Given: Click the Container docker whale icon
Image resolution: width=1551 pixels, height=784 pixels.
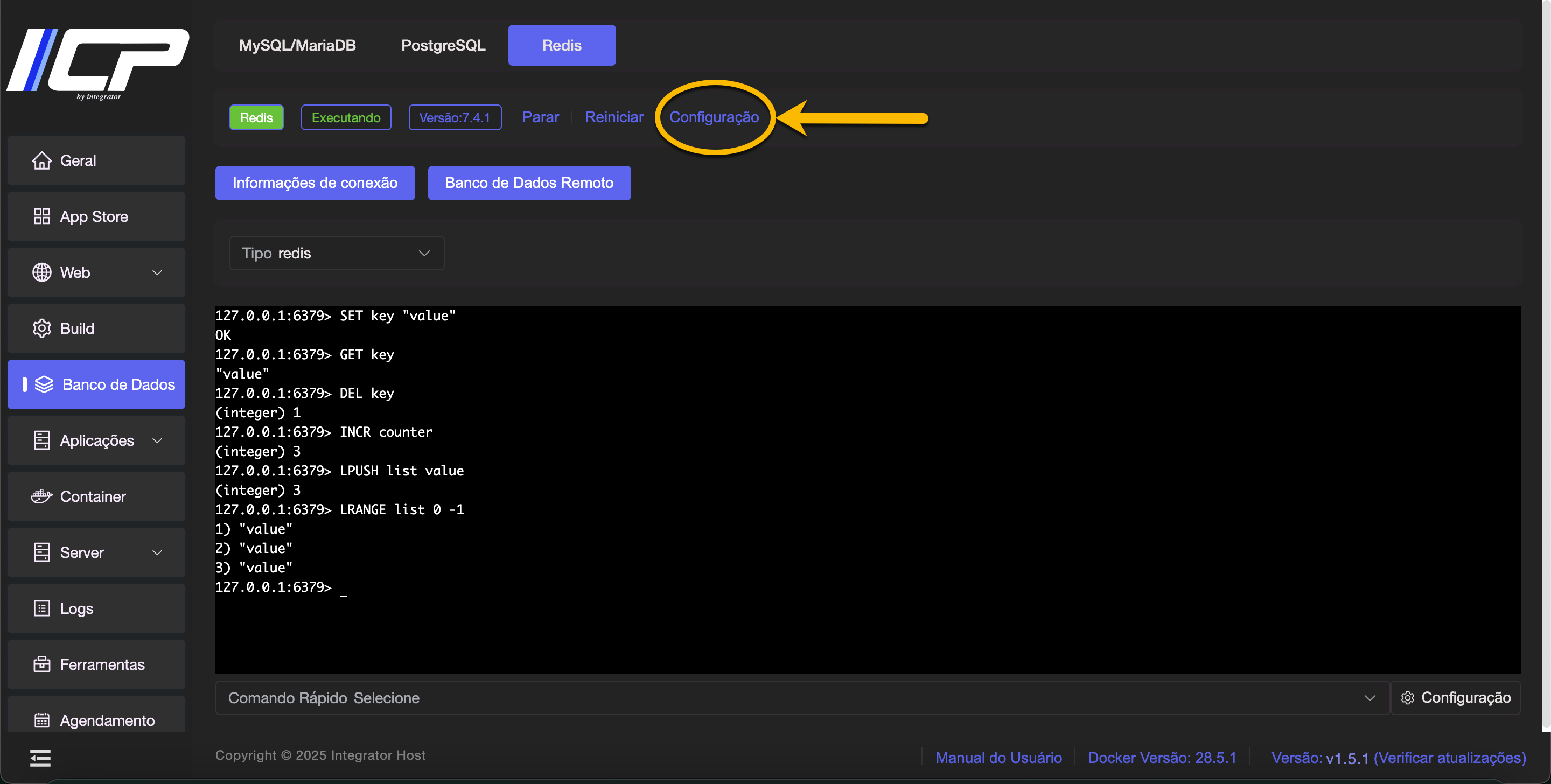Looking at the screenshot, I should pos(41,497).
